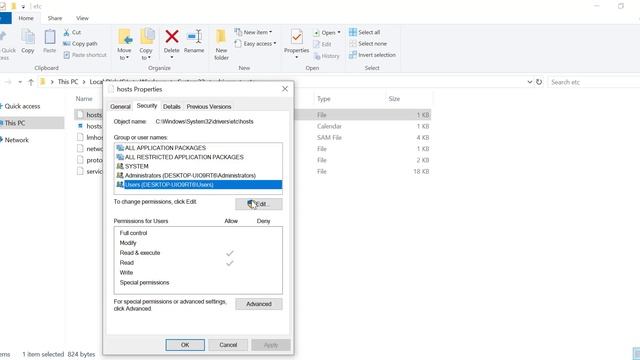
Task: Click This PC in address breadcrumb
Action: [x=68, y=82]
